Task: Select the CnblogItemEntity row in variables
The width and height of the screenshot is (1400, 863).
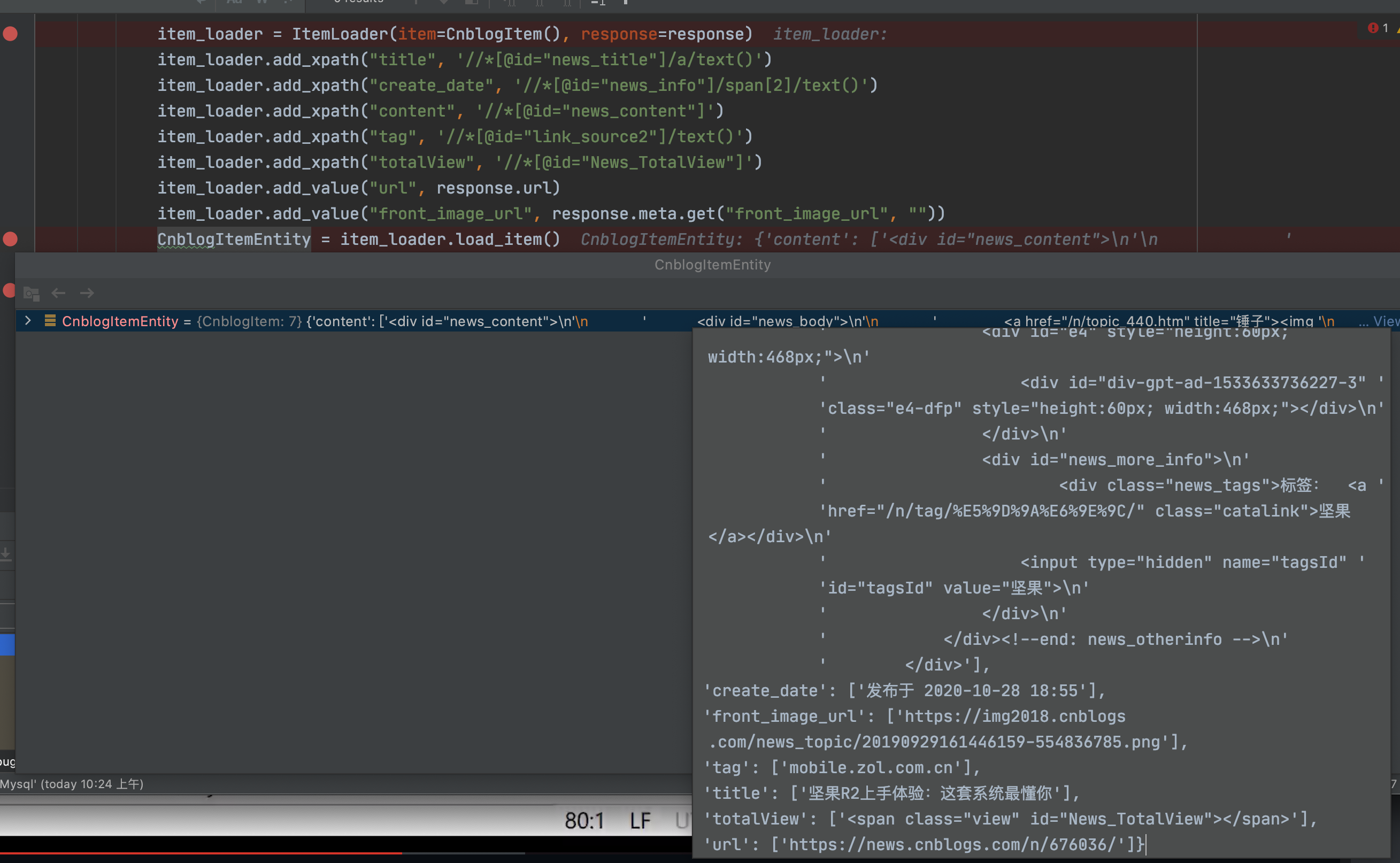Action: point(342,321)
